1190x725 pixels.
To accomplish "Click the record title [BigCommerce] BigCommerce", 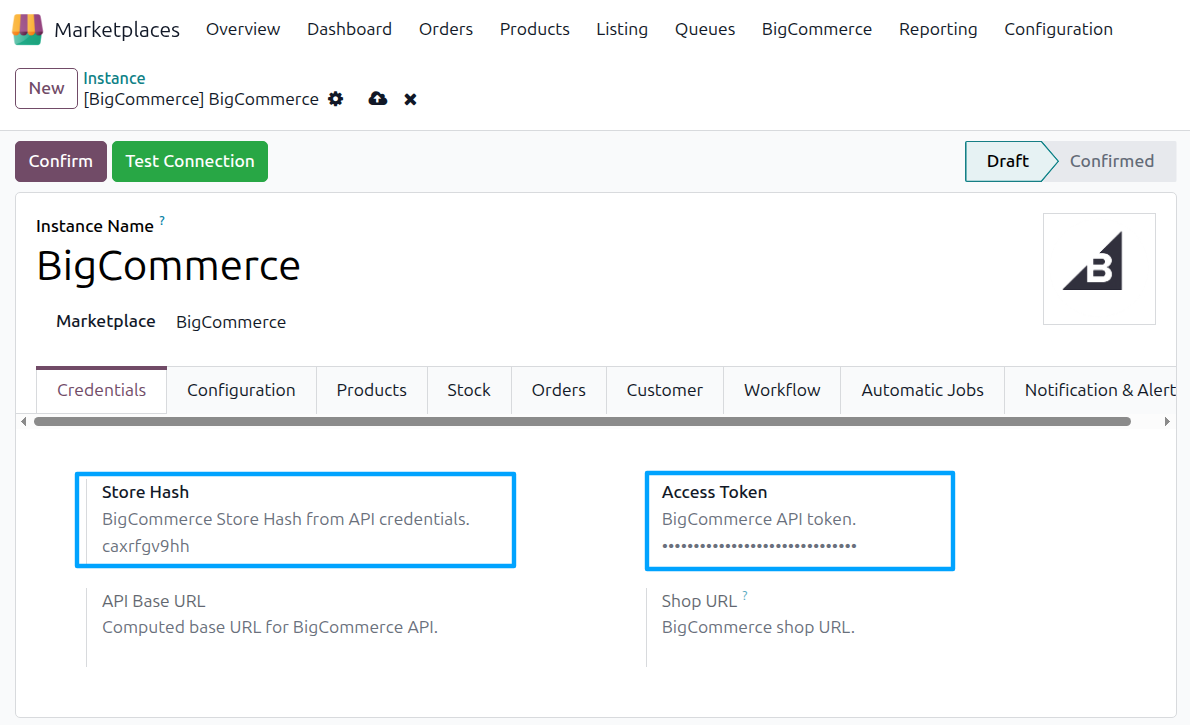I will coord(201,99).
